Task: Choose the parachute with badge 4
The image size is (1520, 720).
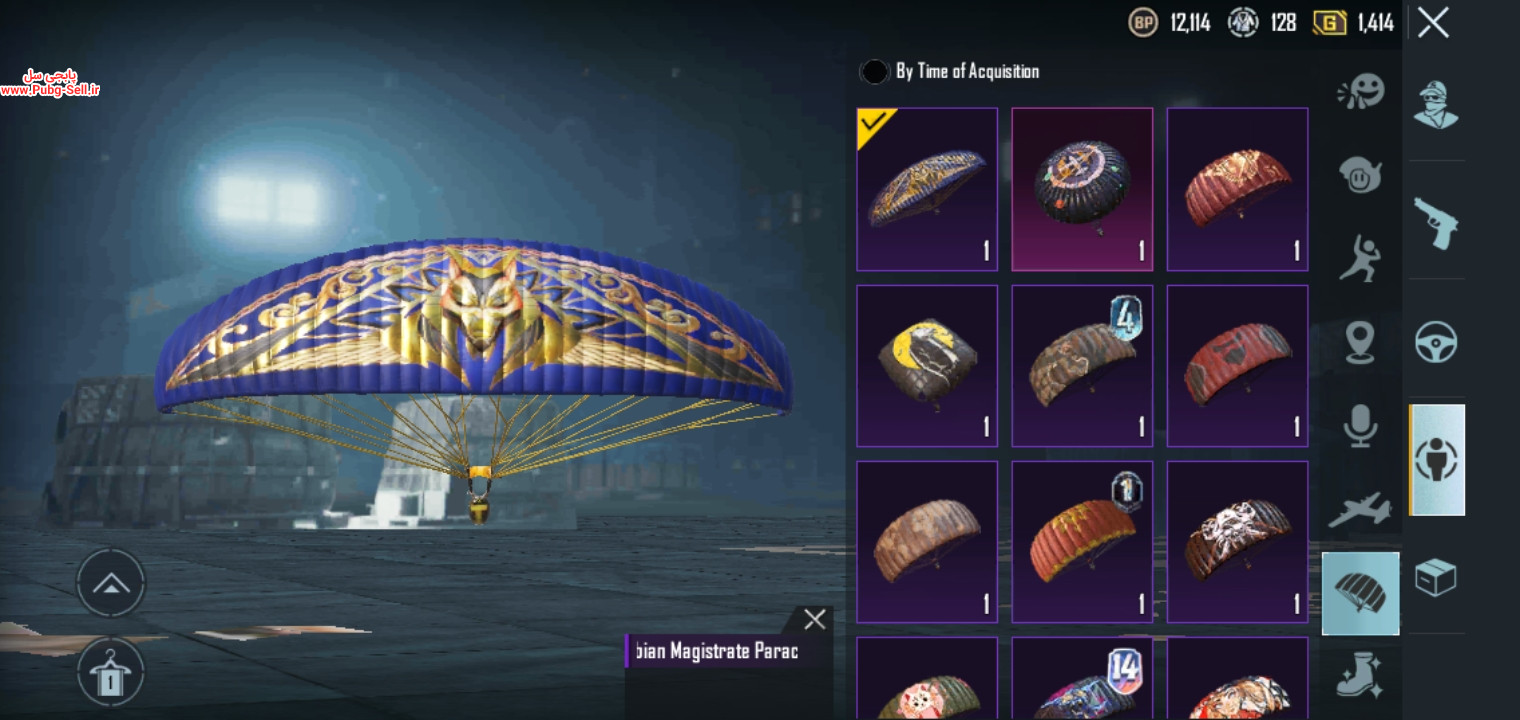Action: pyautogui.click(x=1082, y=365)
